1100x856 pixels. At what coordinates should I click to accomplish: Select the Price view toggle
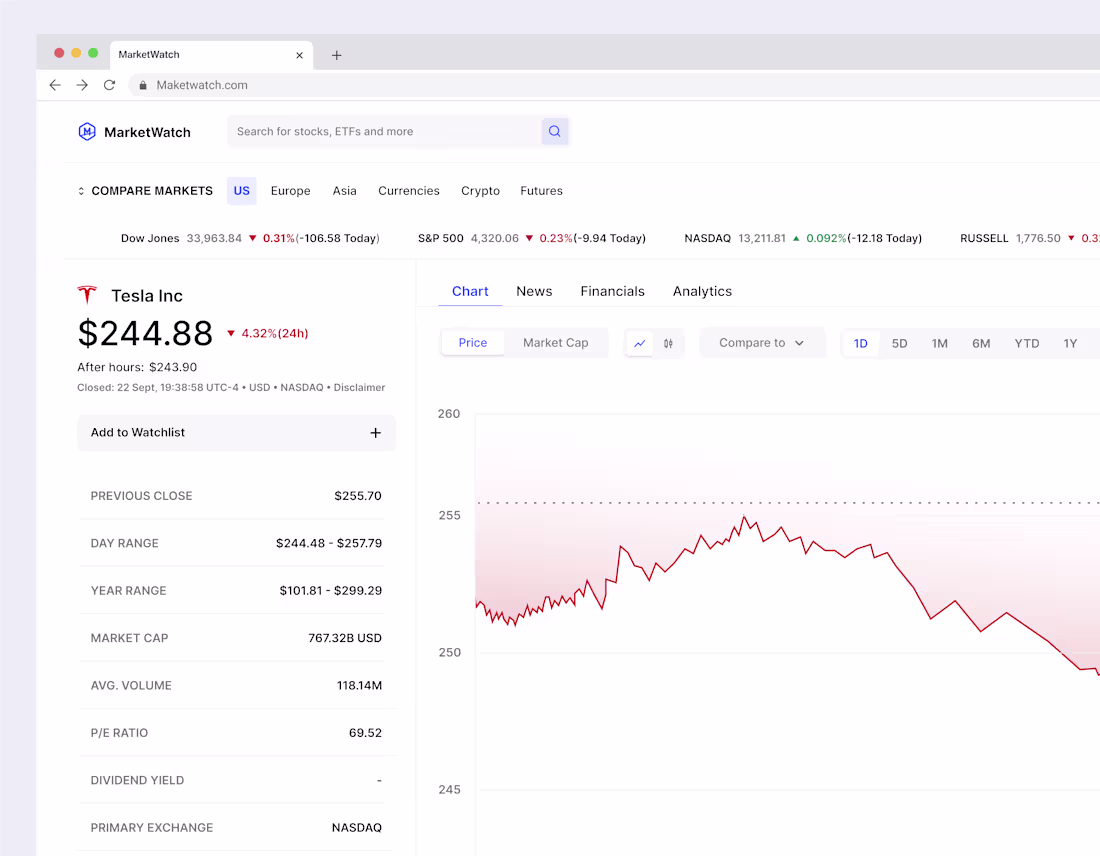(472, 342)
